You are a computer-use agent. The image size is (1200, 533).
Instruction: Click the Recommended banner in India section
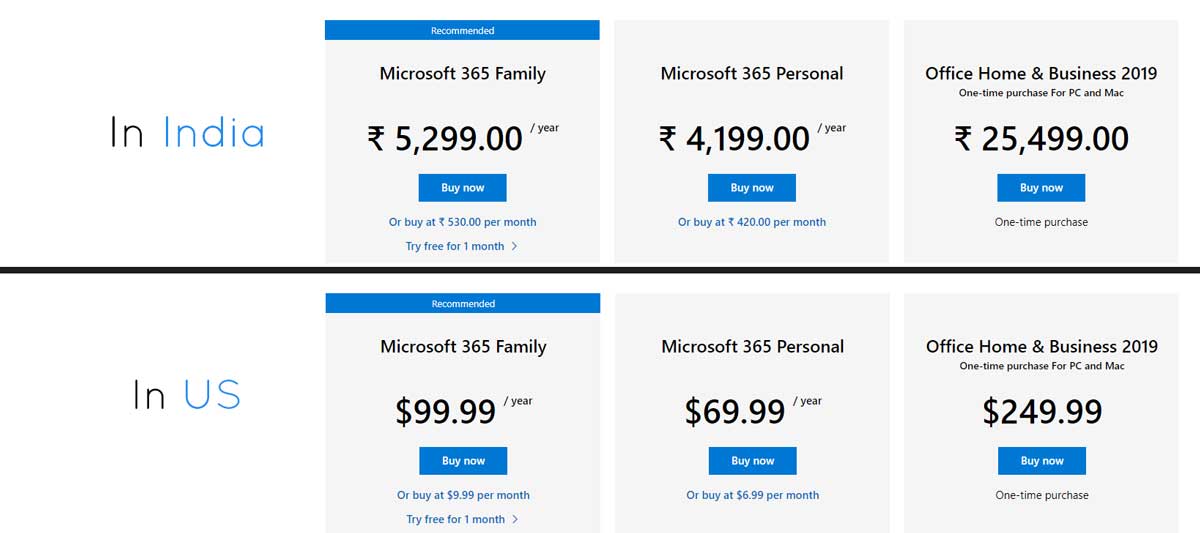[x=462, y=31]
